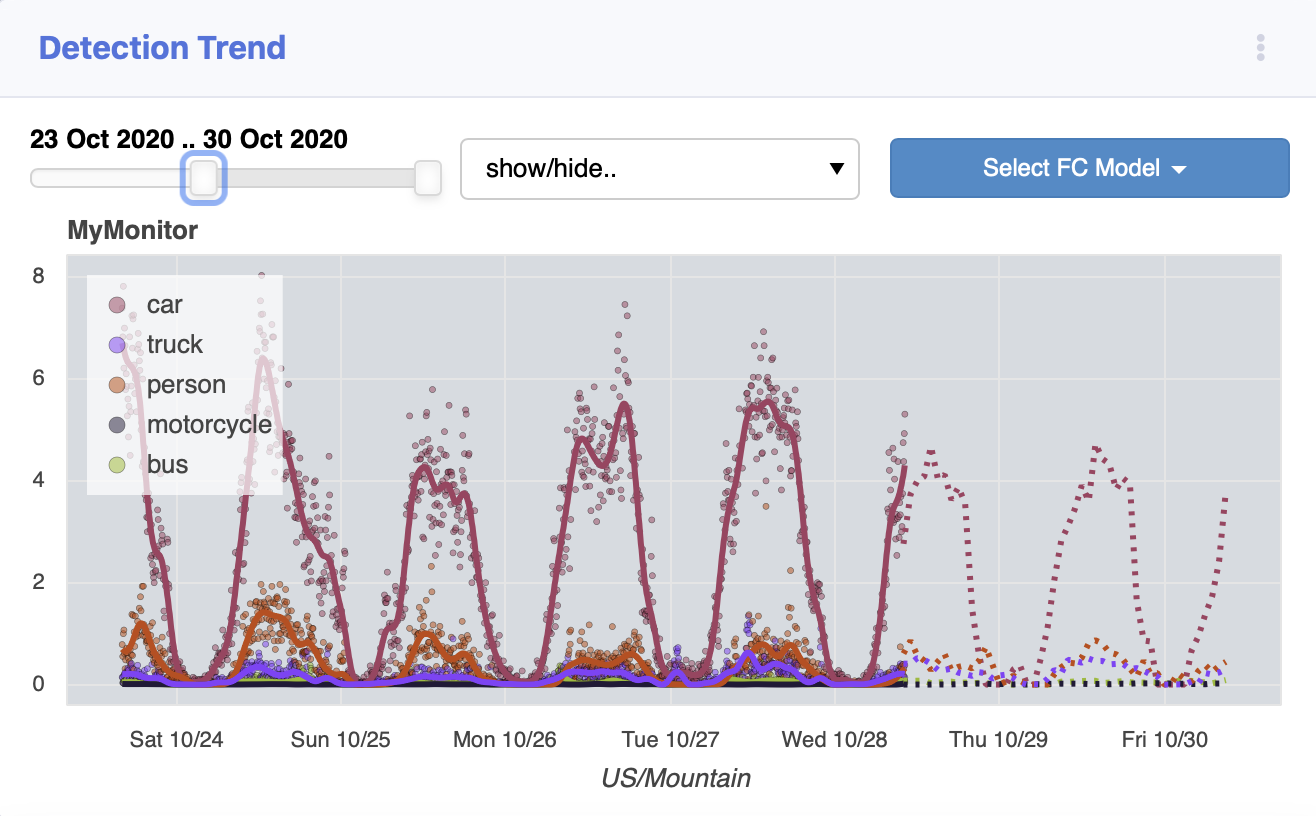This screenshot has height=816, width=1316.
Task: Click the Mon 10/26 axis label
Action: click(x=505, y=740)
